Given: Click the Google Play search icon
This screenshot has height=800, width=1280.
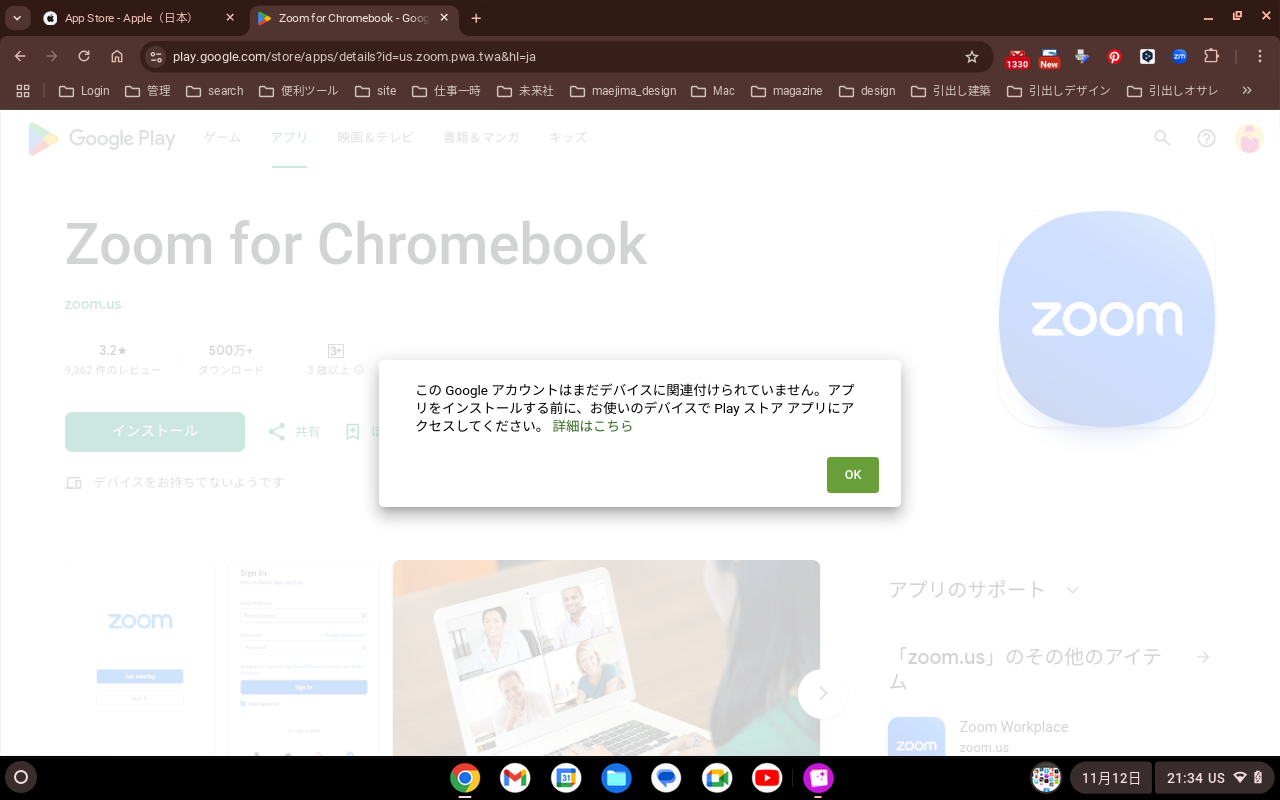Looking at the screenshot, I should click(x=1162, y=138).
